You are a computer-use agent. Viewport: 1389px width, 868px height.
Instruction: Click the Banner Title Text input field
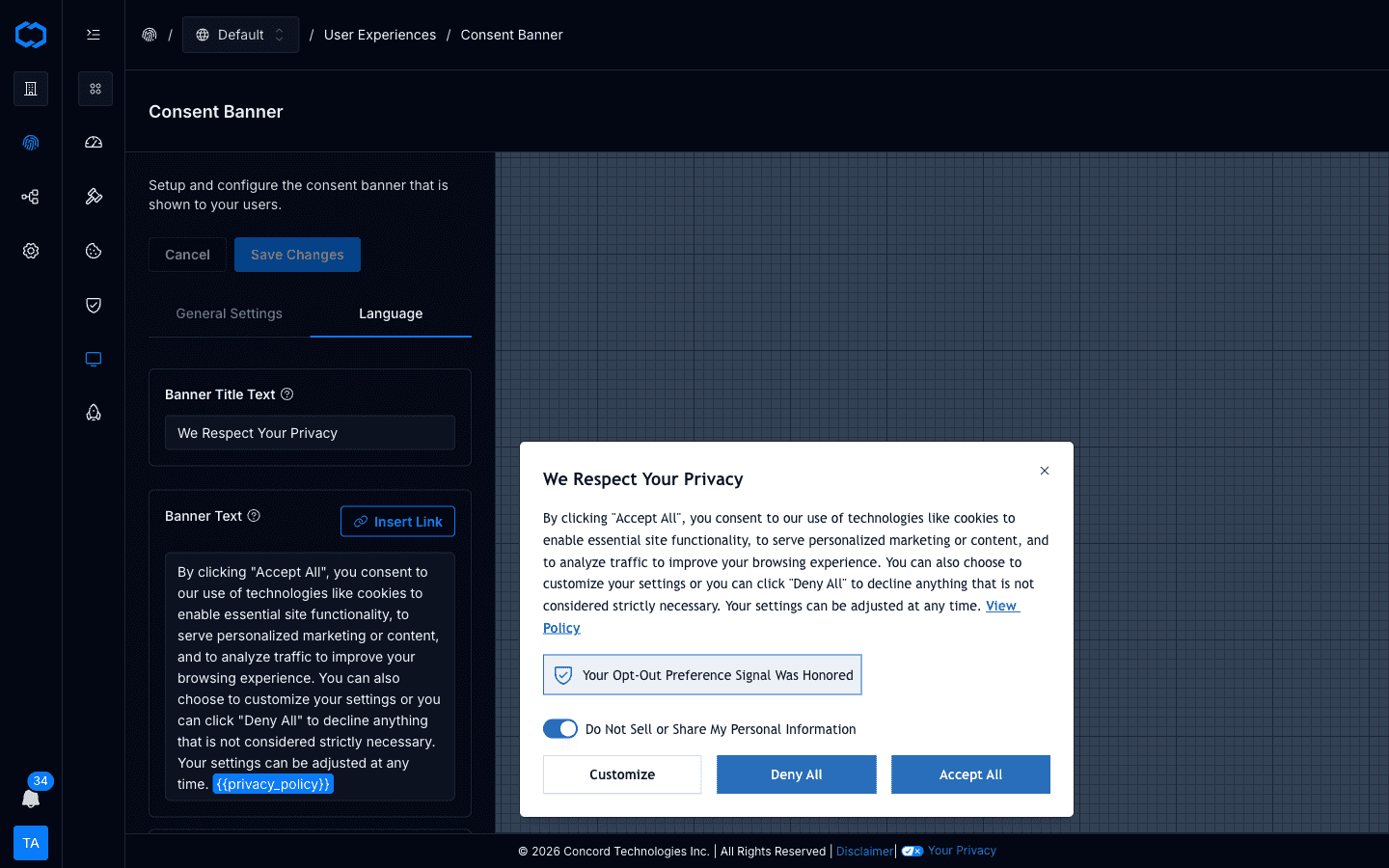point(310,433)
